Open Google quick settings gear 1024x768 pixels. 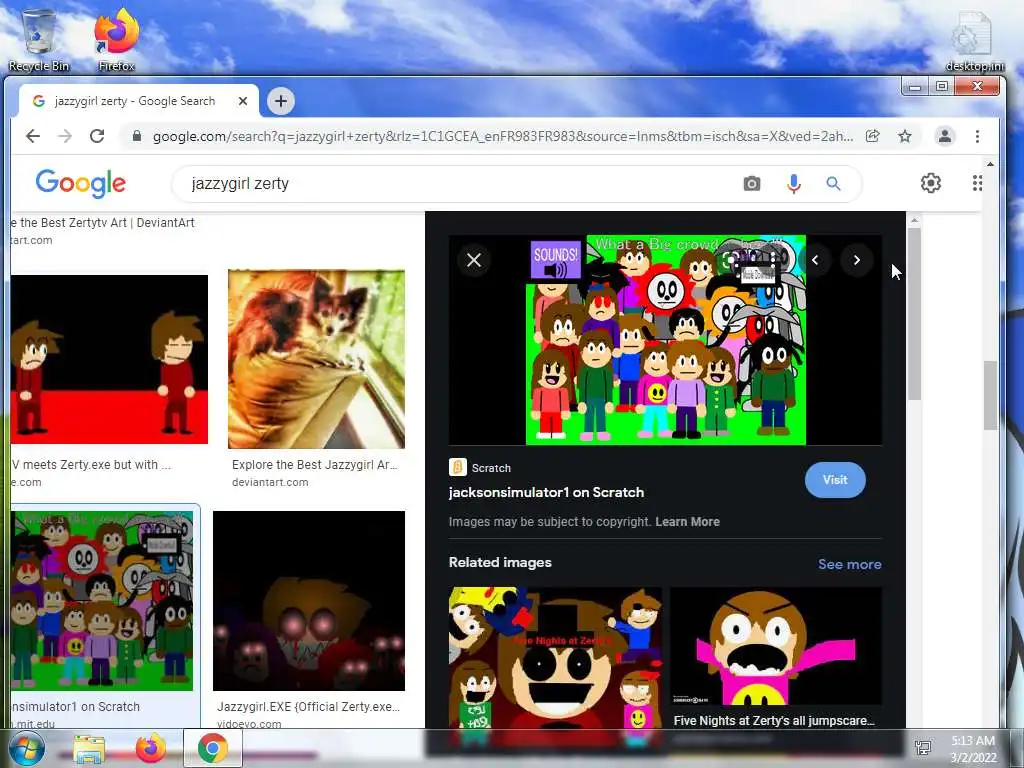tap(931, 184)
